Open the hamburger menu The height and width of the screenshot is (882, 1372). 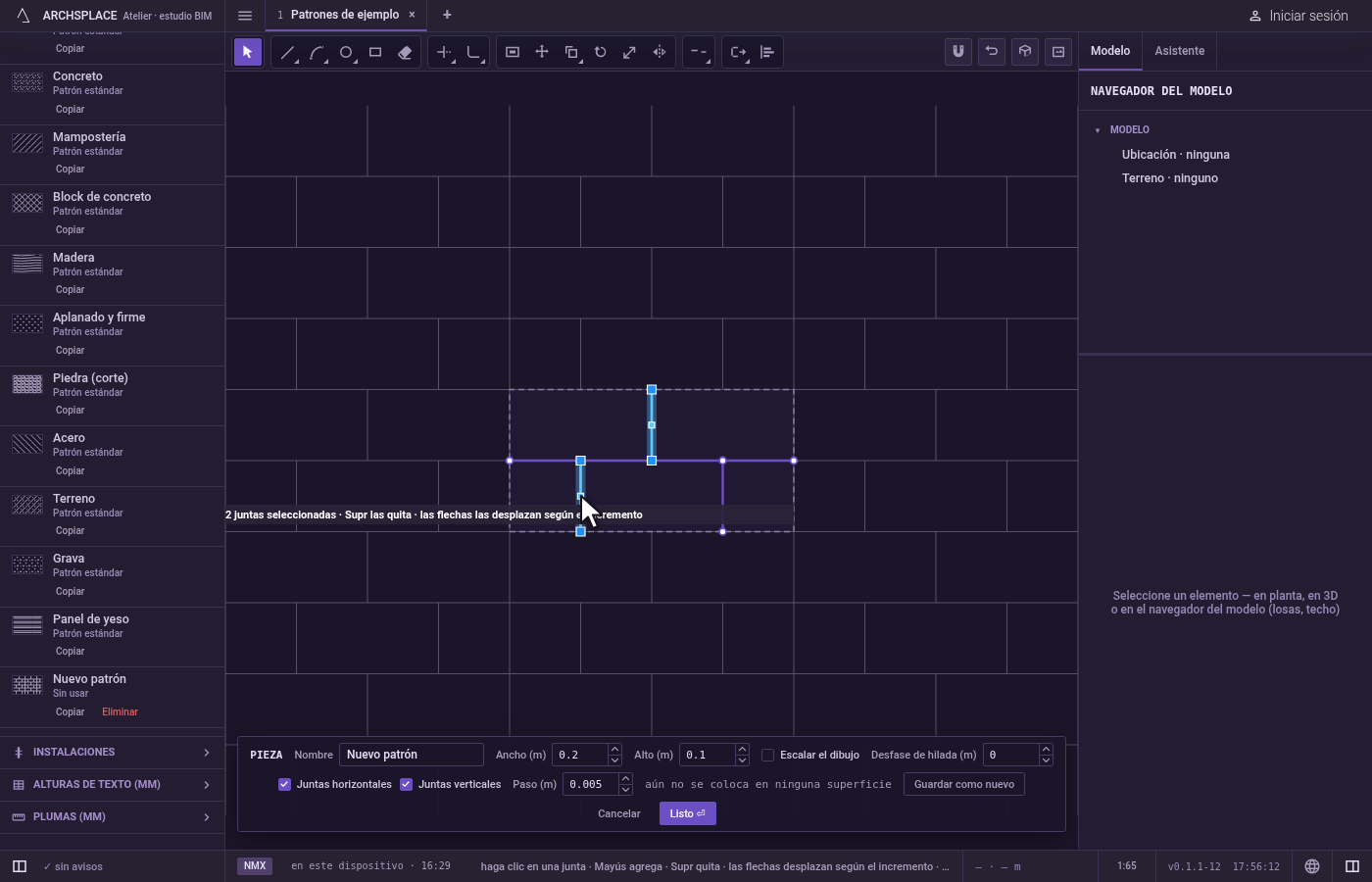(245, 16)
